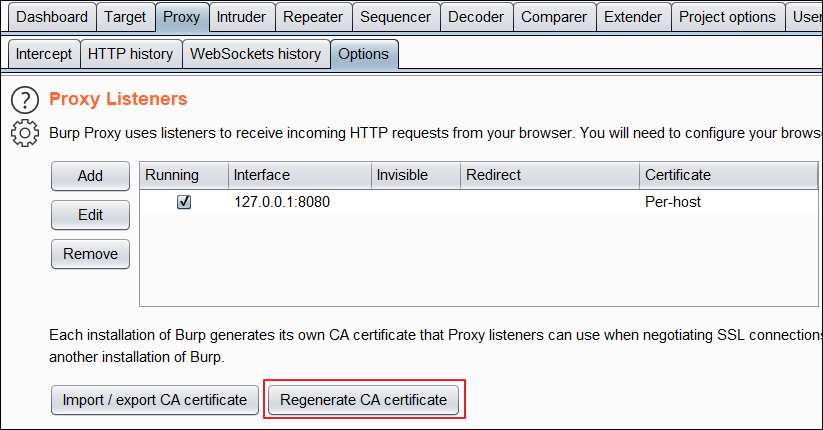Viewport: 823px width, 430px height.
Task: Select the Options sub-tab
Action: tap(364, 54)
